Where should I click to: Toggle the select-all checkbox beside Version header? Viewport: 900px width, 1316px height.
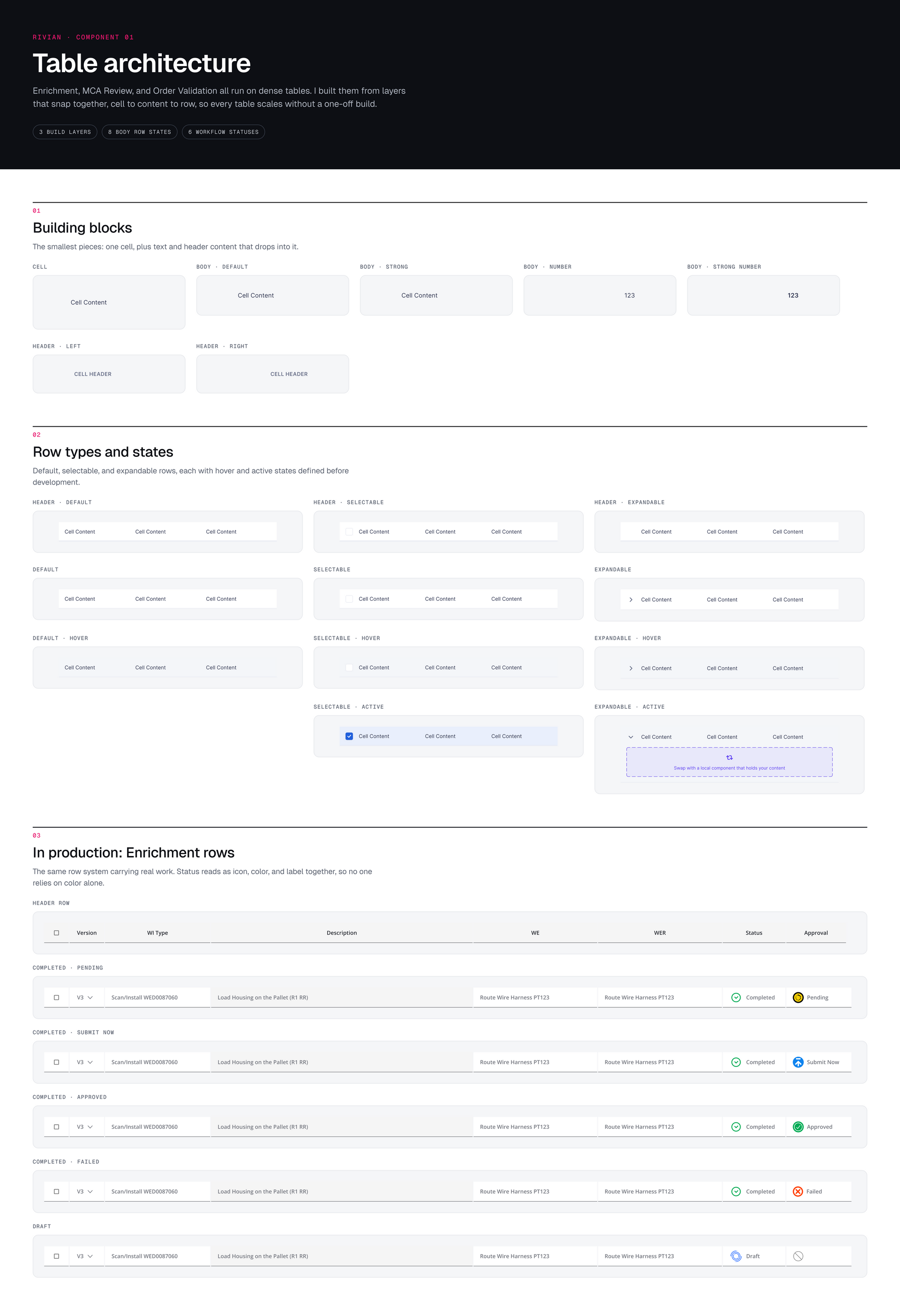click(x=57, y=932)
